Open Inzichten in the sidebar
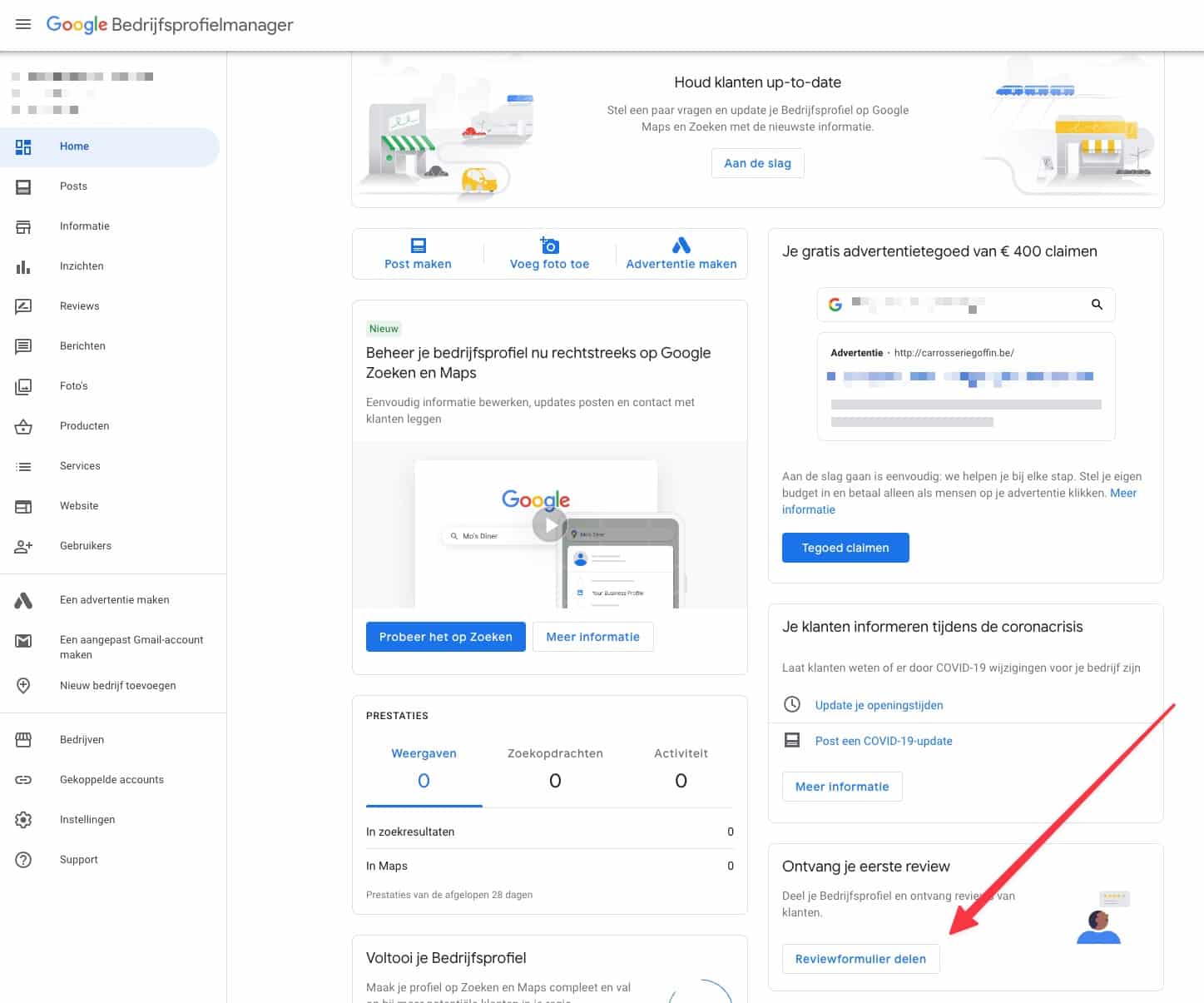This screenshot has width=1204, height=1003. pyautogui.click(x=110, y=266)
